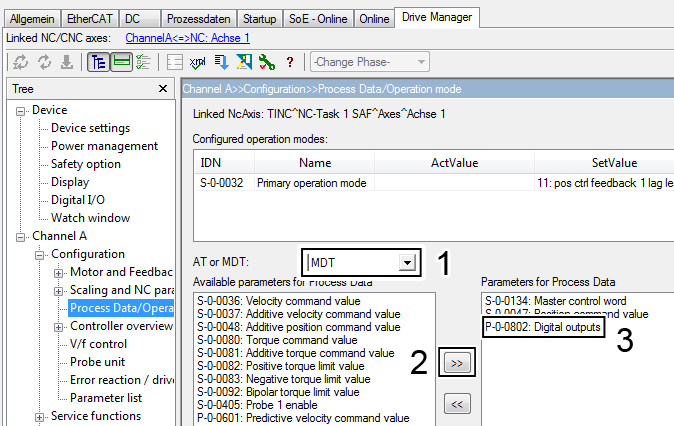
Task: Select S-0-0082: Positive torque limit value
Action: tap(281, 366)
